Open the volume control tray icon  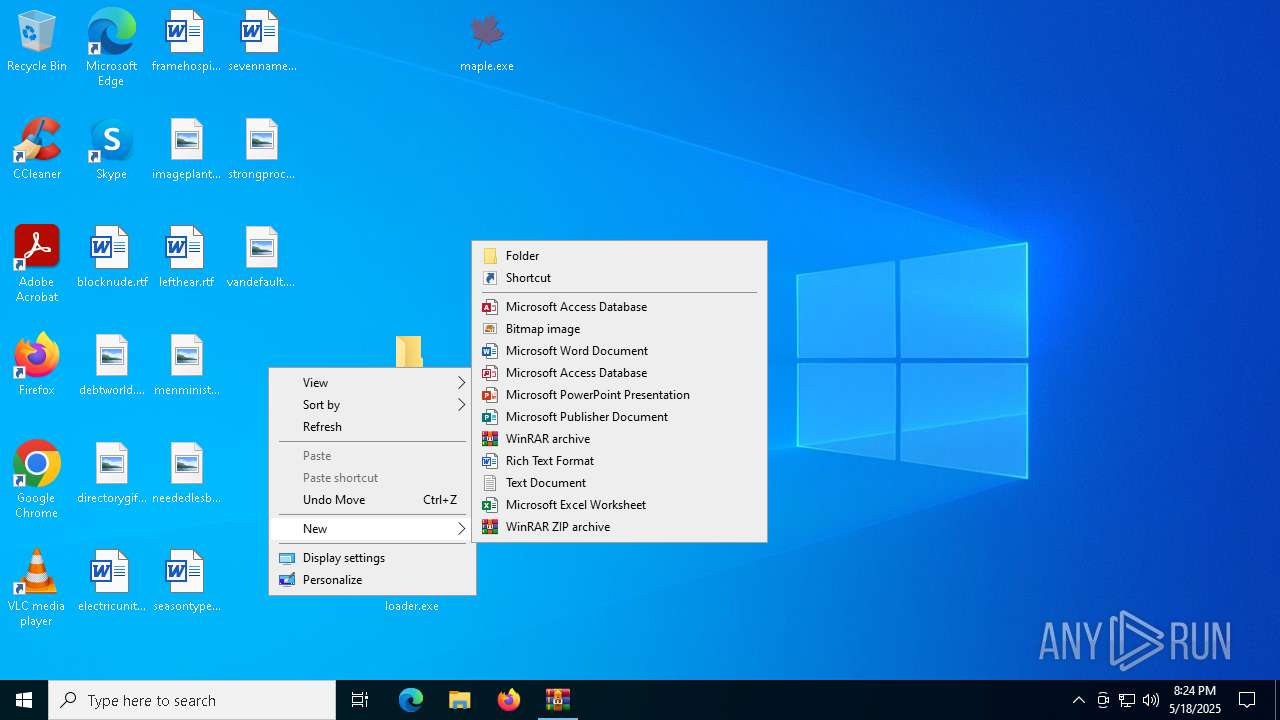pyautogui.click(x=1151, y=700)
